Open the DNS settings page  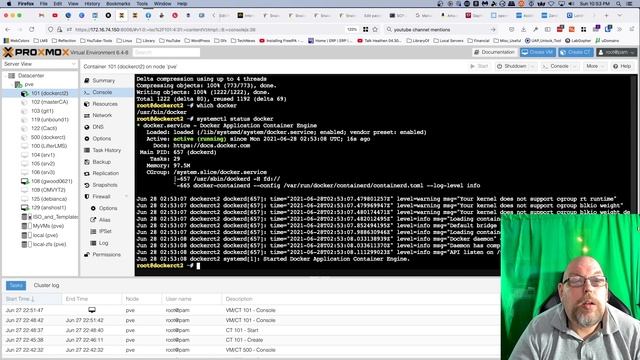(x=98, y=127)
